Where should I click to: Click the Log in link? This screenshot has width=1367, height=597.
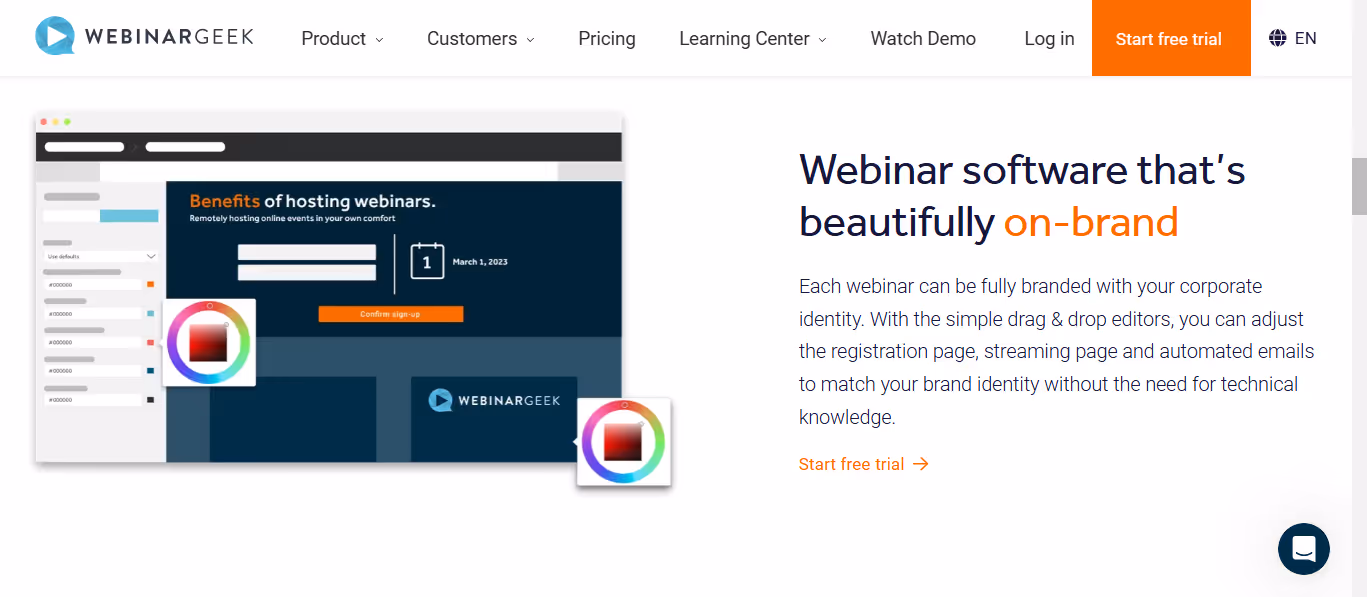tap(1049, 38)
